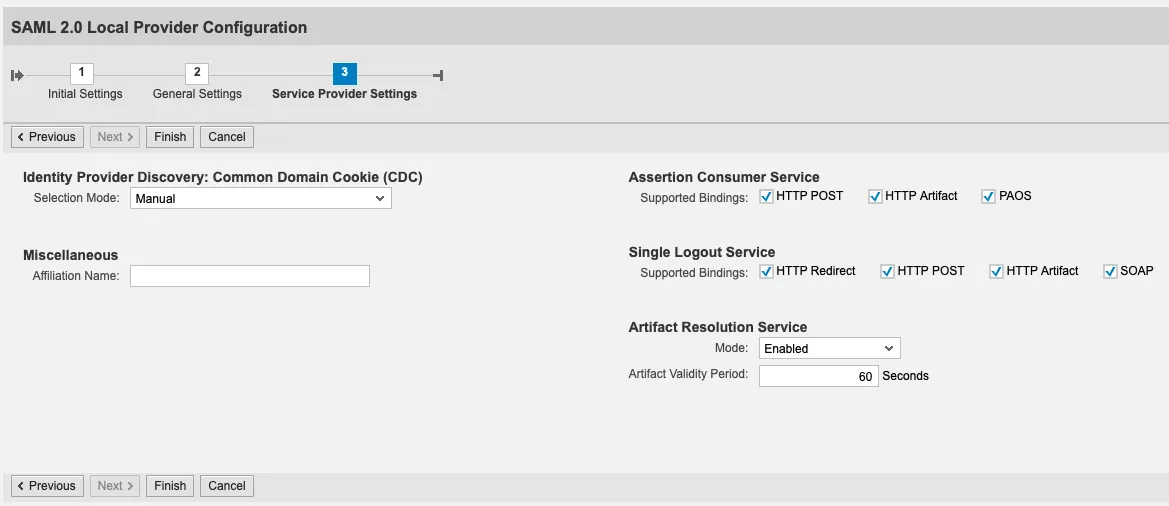This screenshot has height=506, width=1169.
Task: Disable the SOAP binding checkbox
Action: [x=1110, y=271]
